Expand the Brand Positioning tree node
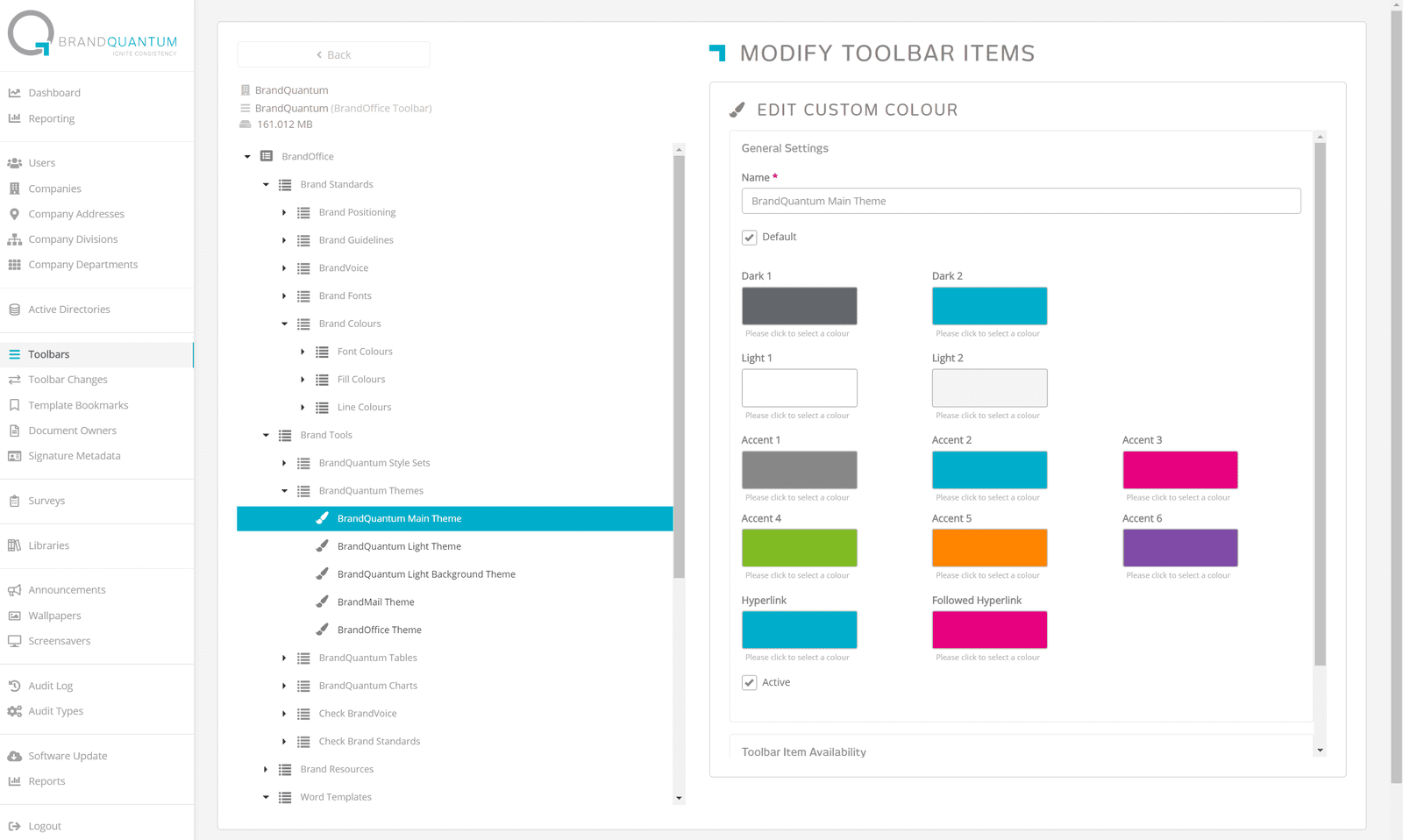 (284, 212)
